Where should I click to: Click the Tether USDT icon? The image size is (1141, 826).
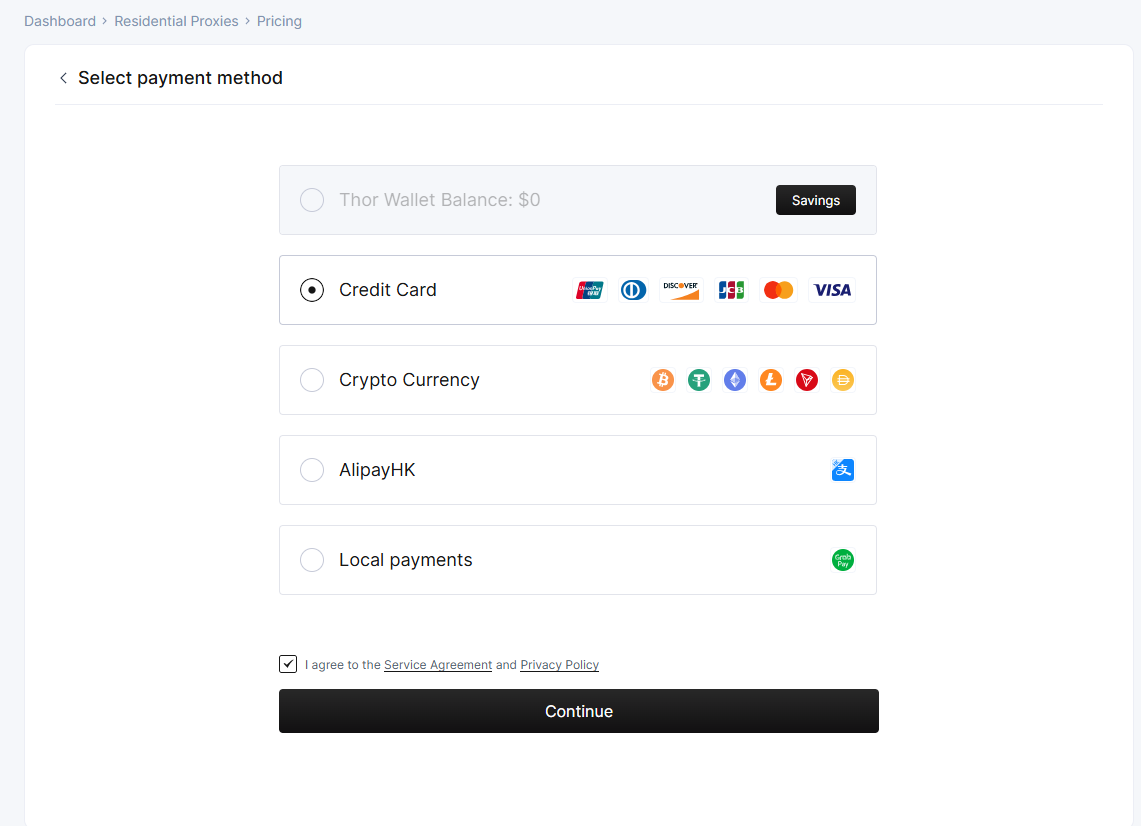(699, 380)
